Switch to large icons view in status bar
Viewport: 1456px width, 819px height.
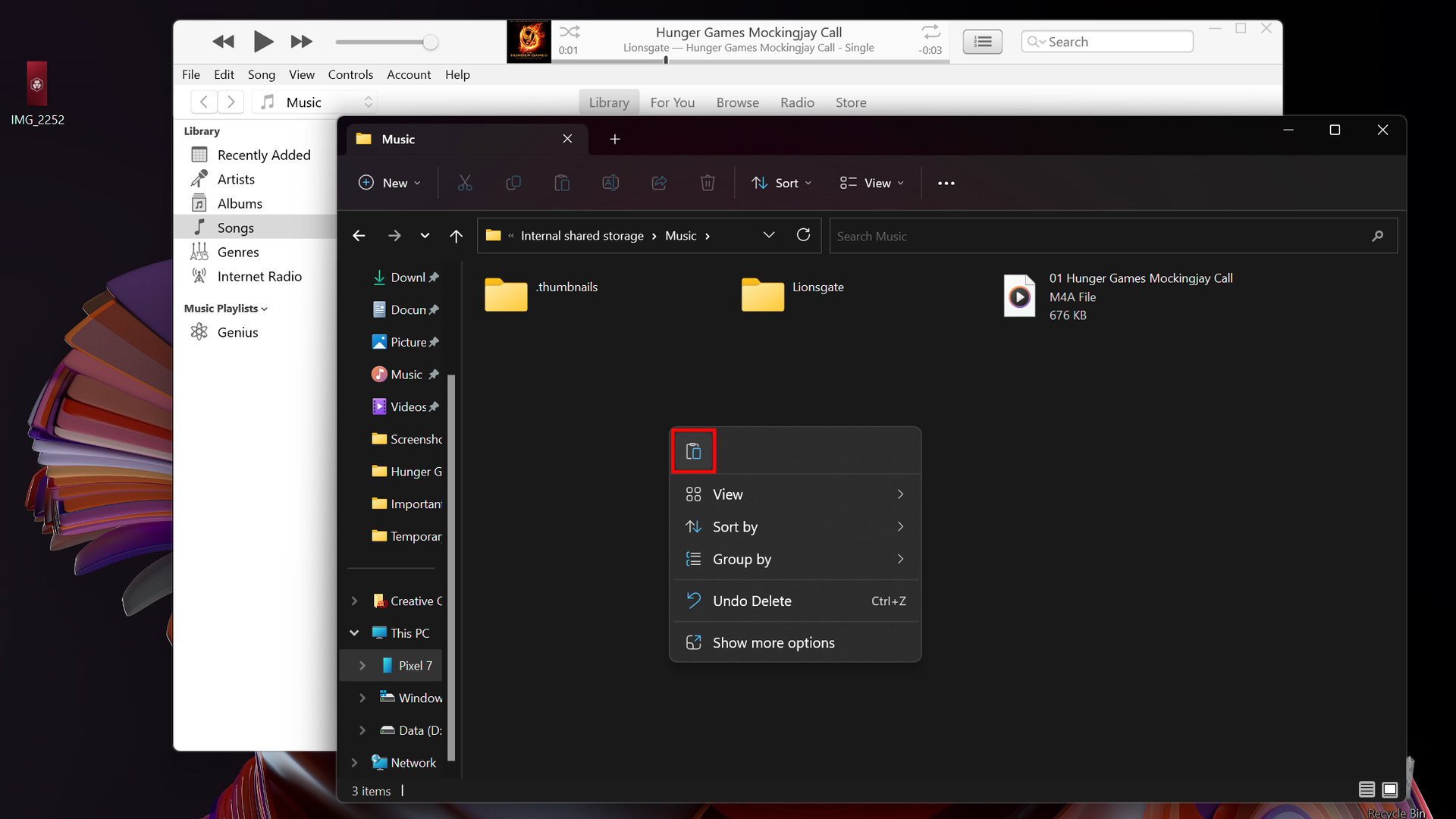(1389, 790)
